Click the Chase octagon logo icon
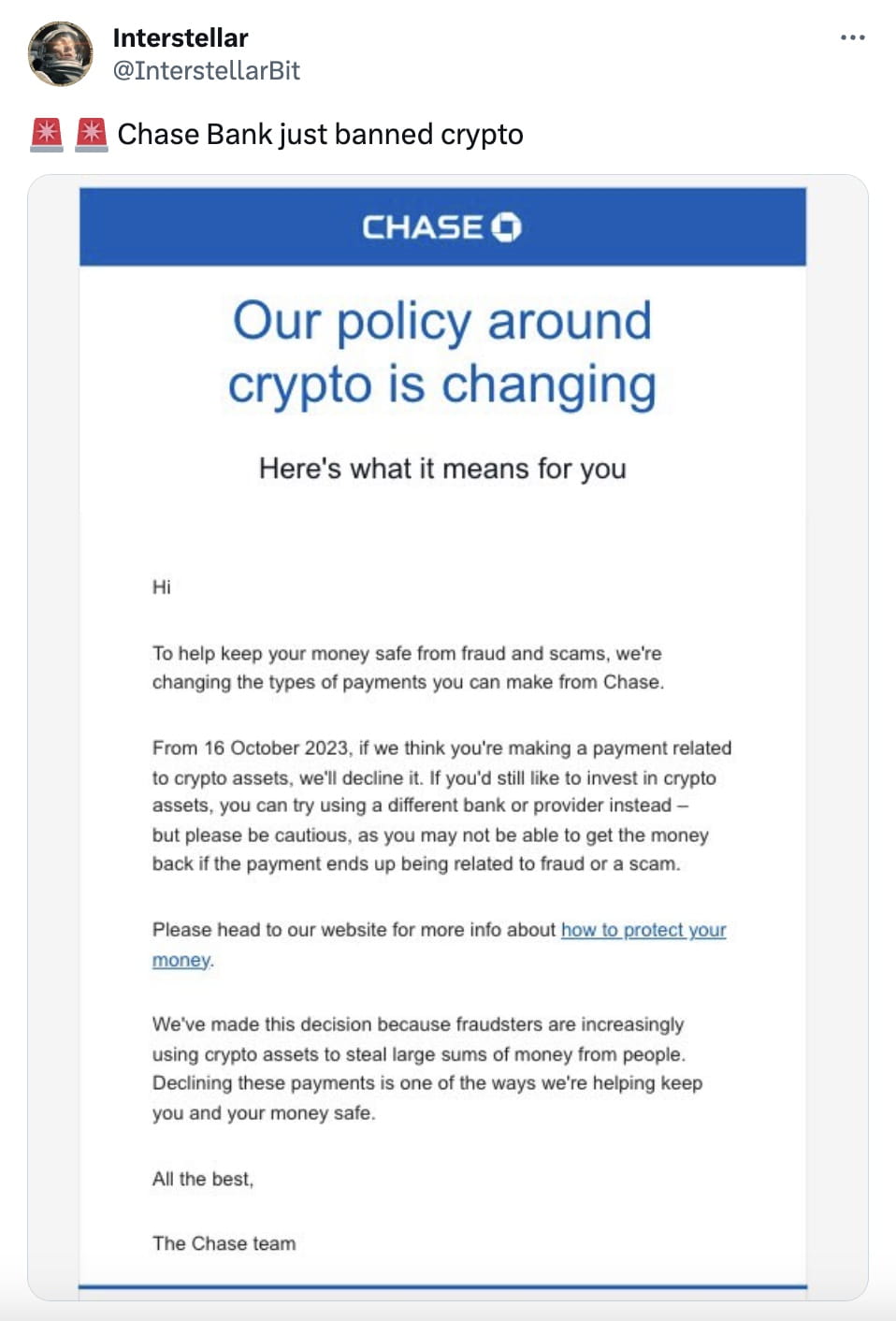Screen dimensions: 896x1321 [505, 226]
